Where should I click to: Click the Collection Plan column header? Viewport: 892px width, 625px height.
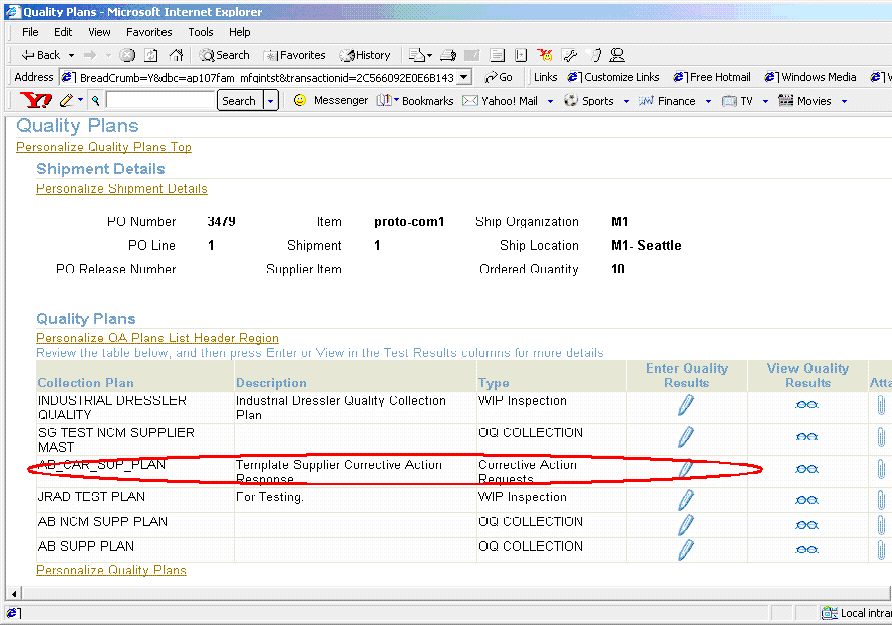tap(85, 383)
